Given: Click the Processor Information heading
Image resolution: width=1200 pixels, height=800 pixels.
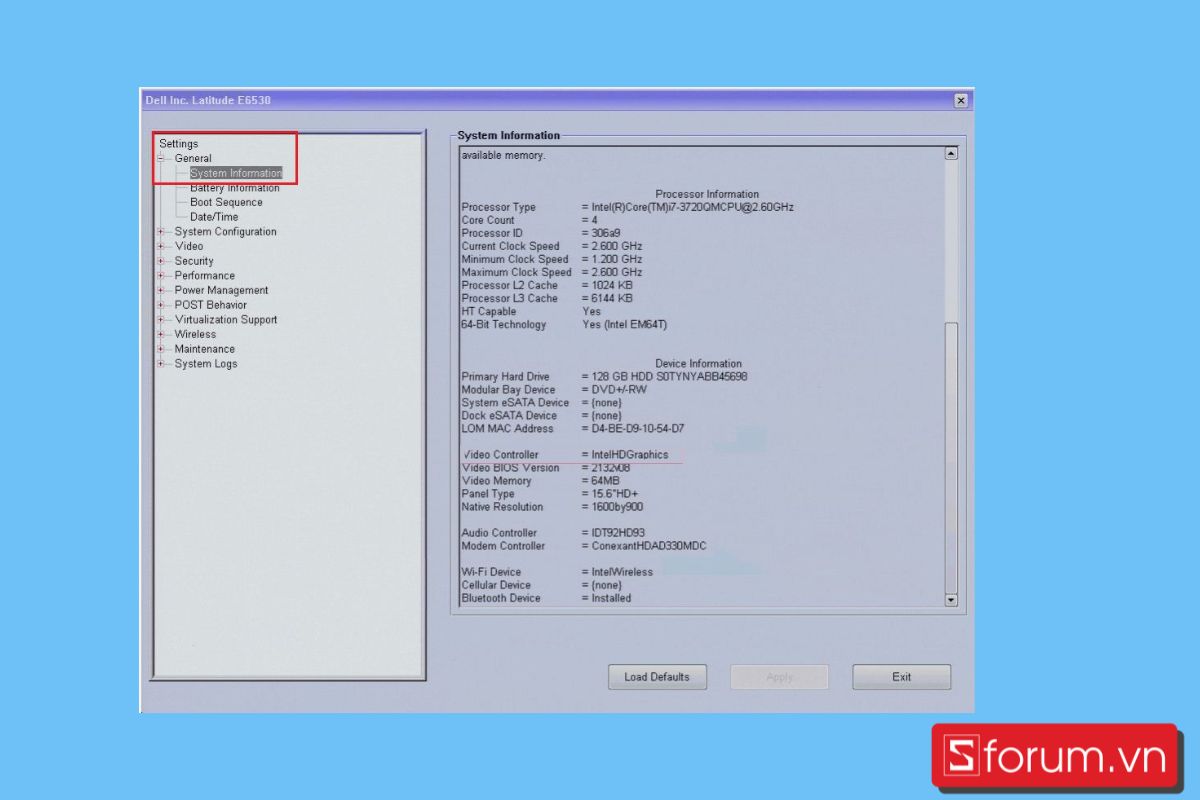Looking at the screenshot, I should tap(707, 194).
